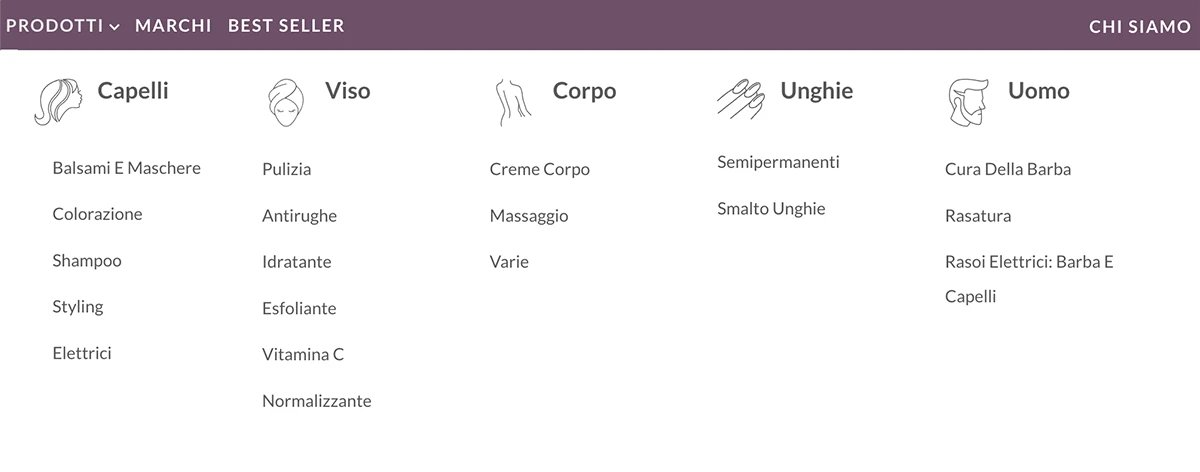Collapse the Prodotti dropdown chevron

coord(115,27)
